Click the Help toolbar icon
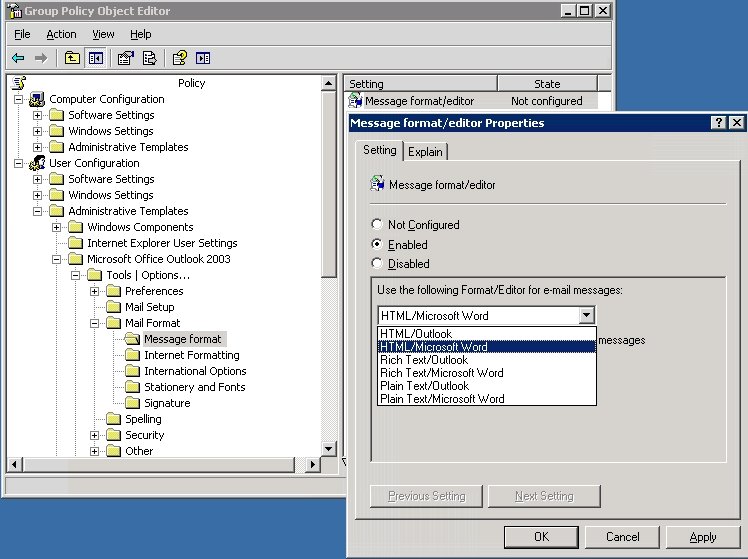The height and width of the screenshot is (559, 748). coord(180,58)
